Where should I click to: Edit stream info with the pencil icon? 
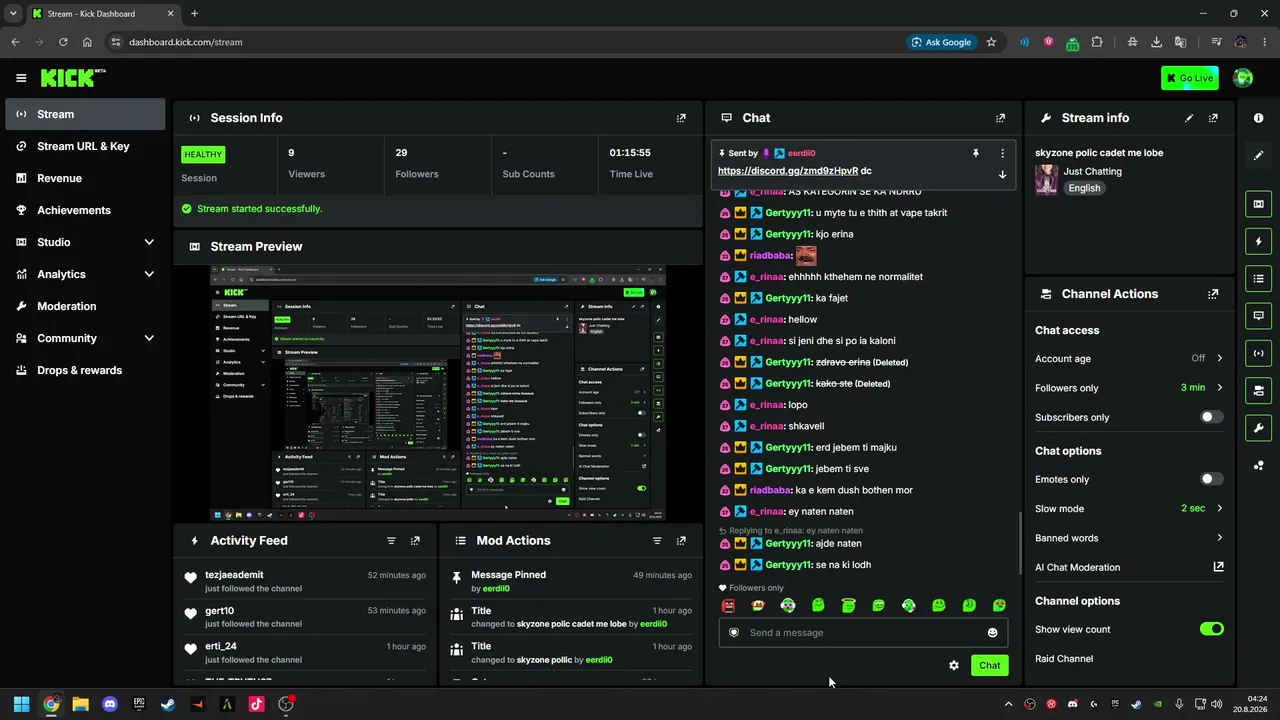[x=1189, y=118]
